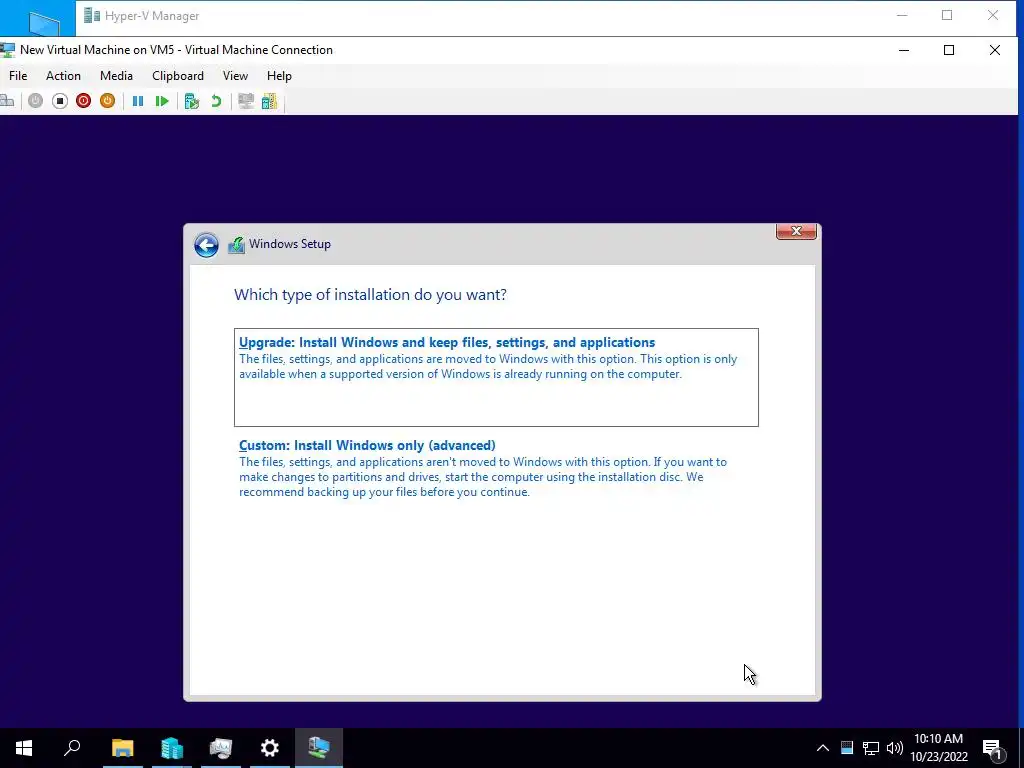Viewport: 1024px width, 768px height.
Task: Open the Clipboard menu
Action: click(x=178, y=76)
